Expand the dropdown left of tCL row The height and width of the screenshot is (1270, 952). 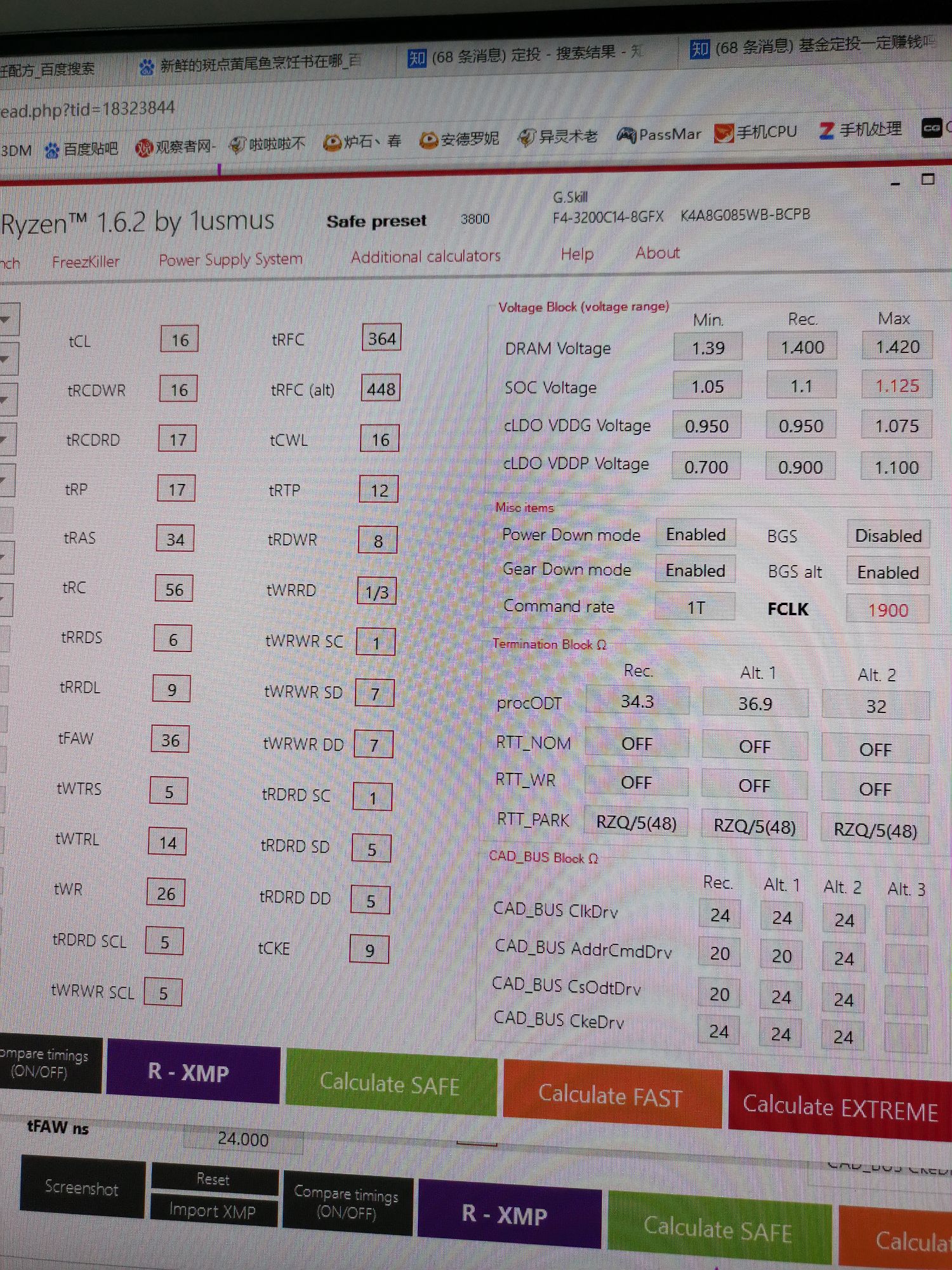[x=8, y=319]
